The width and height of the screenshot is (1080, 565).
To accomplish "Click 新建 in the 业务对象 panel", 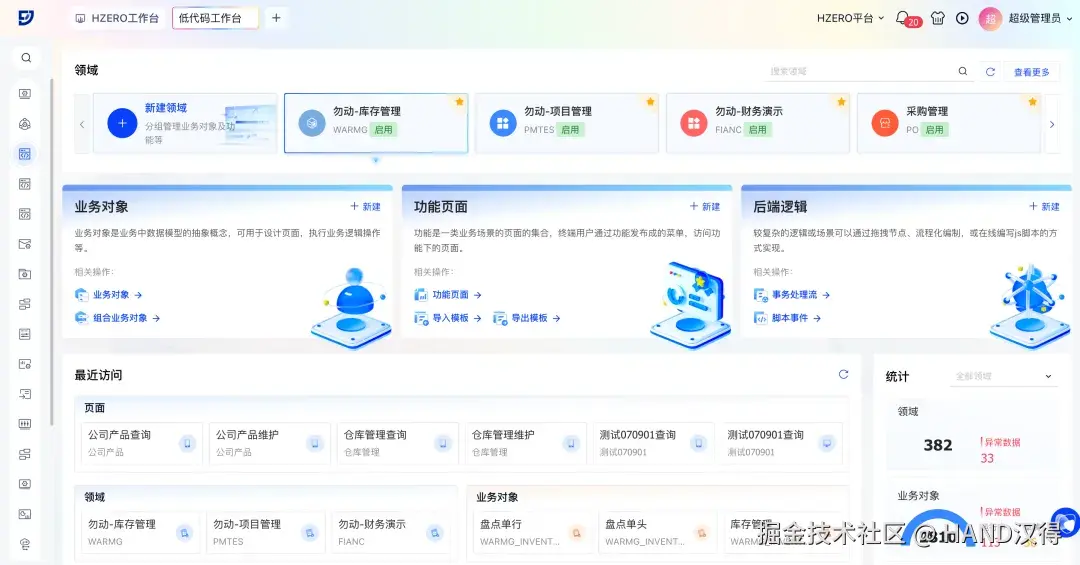I will (x=365, y=207).
